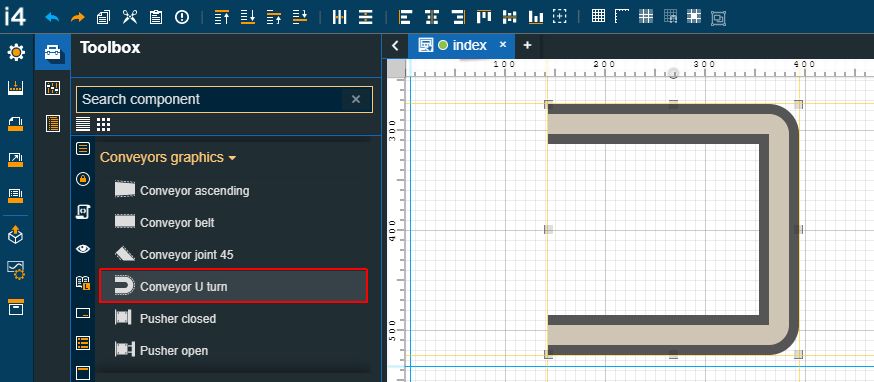Clear the search component field
The image size is (874, 382).
click(x=356, y=99)
